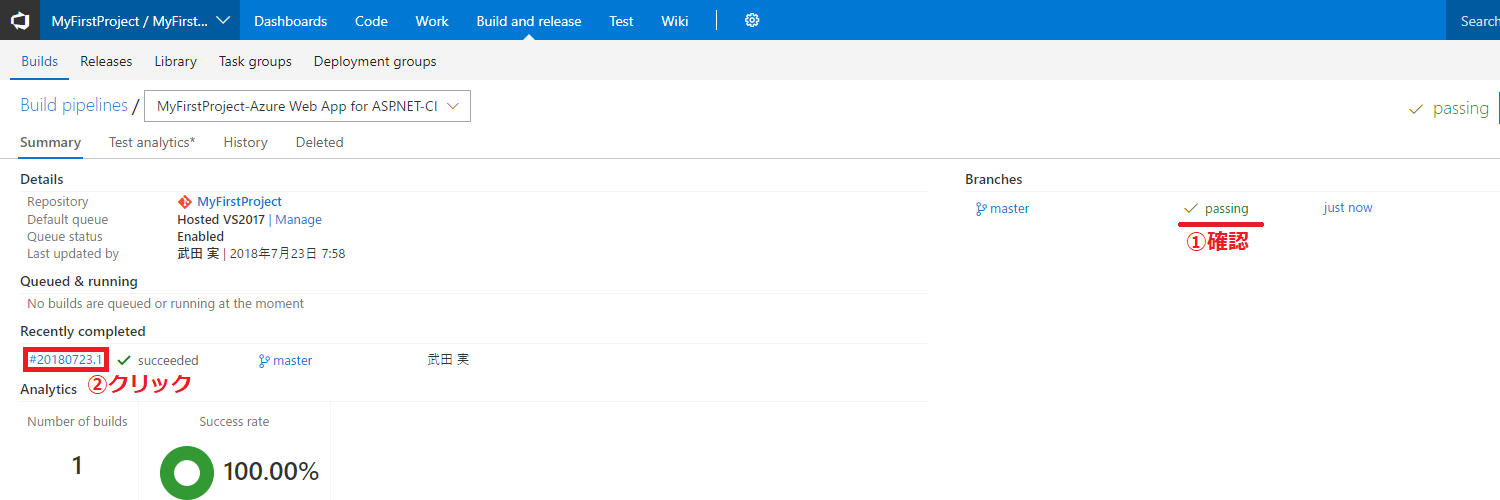Click the branch icon next to master in Branches
The height and width of the screenshot is (500, 1500).
(x=981, y=209)
